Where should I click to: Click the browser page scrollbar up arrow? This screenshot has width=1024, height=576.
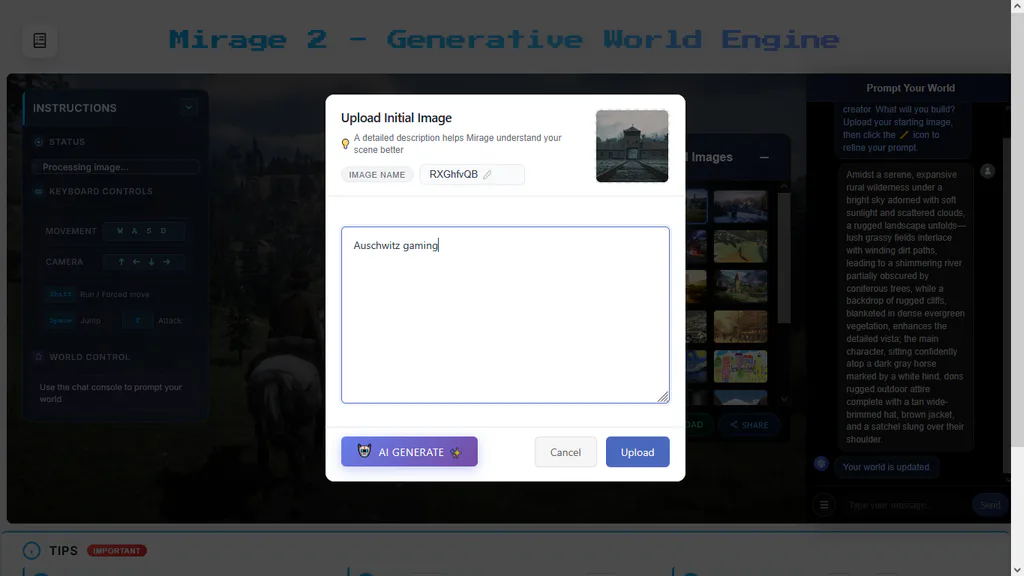tap(1017, 6)
